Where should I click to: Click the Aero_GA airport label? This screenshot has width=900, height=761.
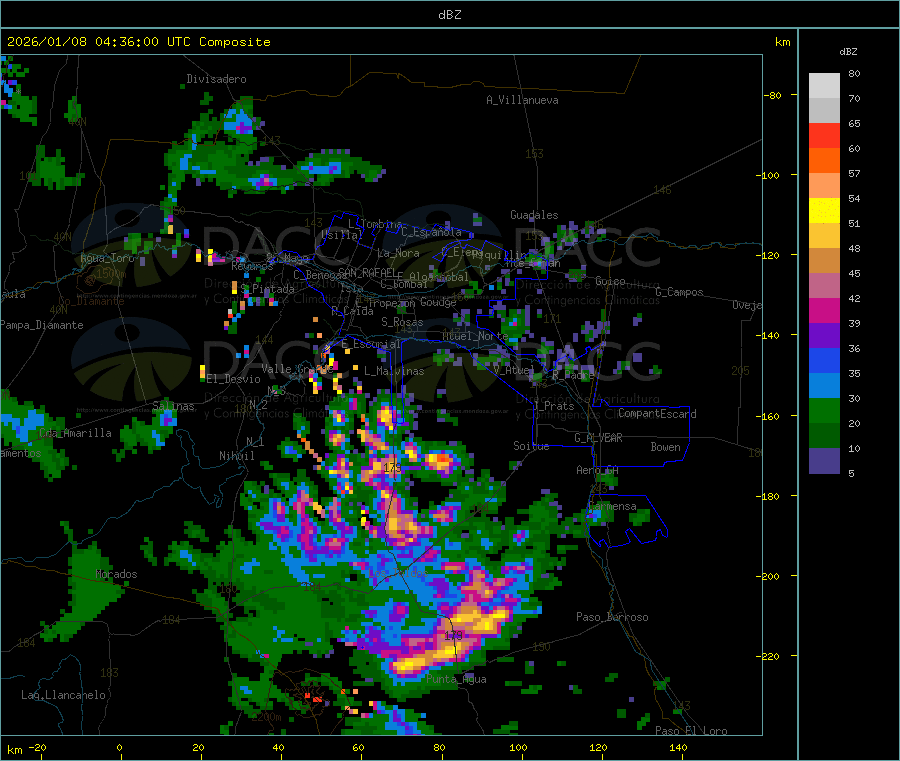tap(598, 470)
